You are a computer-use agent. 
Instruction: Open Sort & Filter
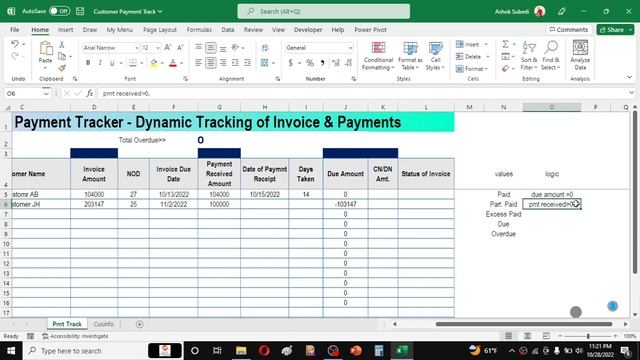tap(529, 56)
